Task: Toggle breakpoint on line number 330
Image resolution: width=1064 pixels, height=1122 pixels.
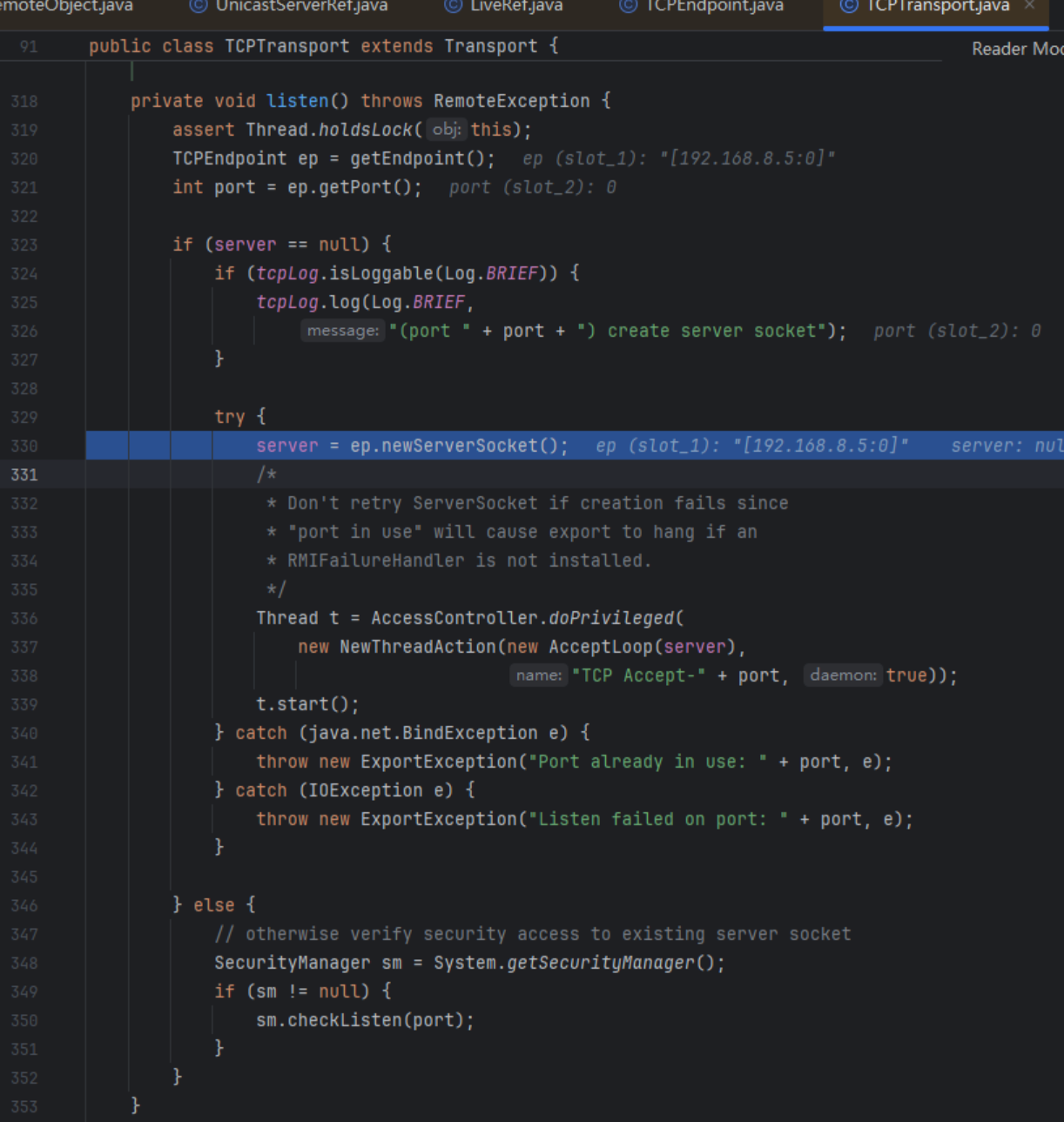Action: (24, 447)
